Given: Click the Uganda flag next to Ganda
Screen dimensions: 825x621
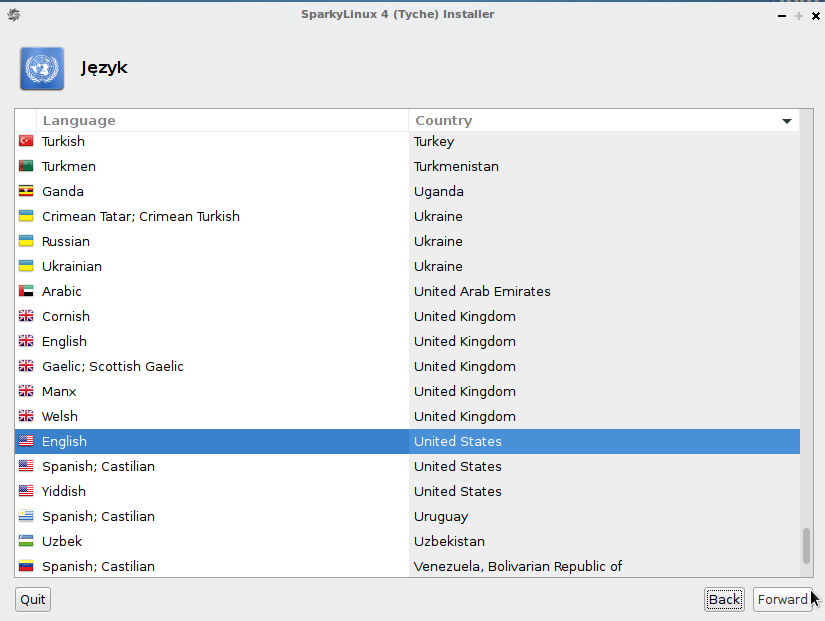Looking at the screenshot, I should point(26,191).
